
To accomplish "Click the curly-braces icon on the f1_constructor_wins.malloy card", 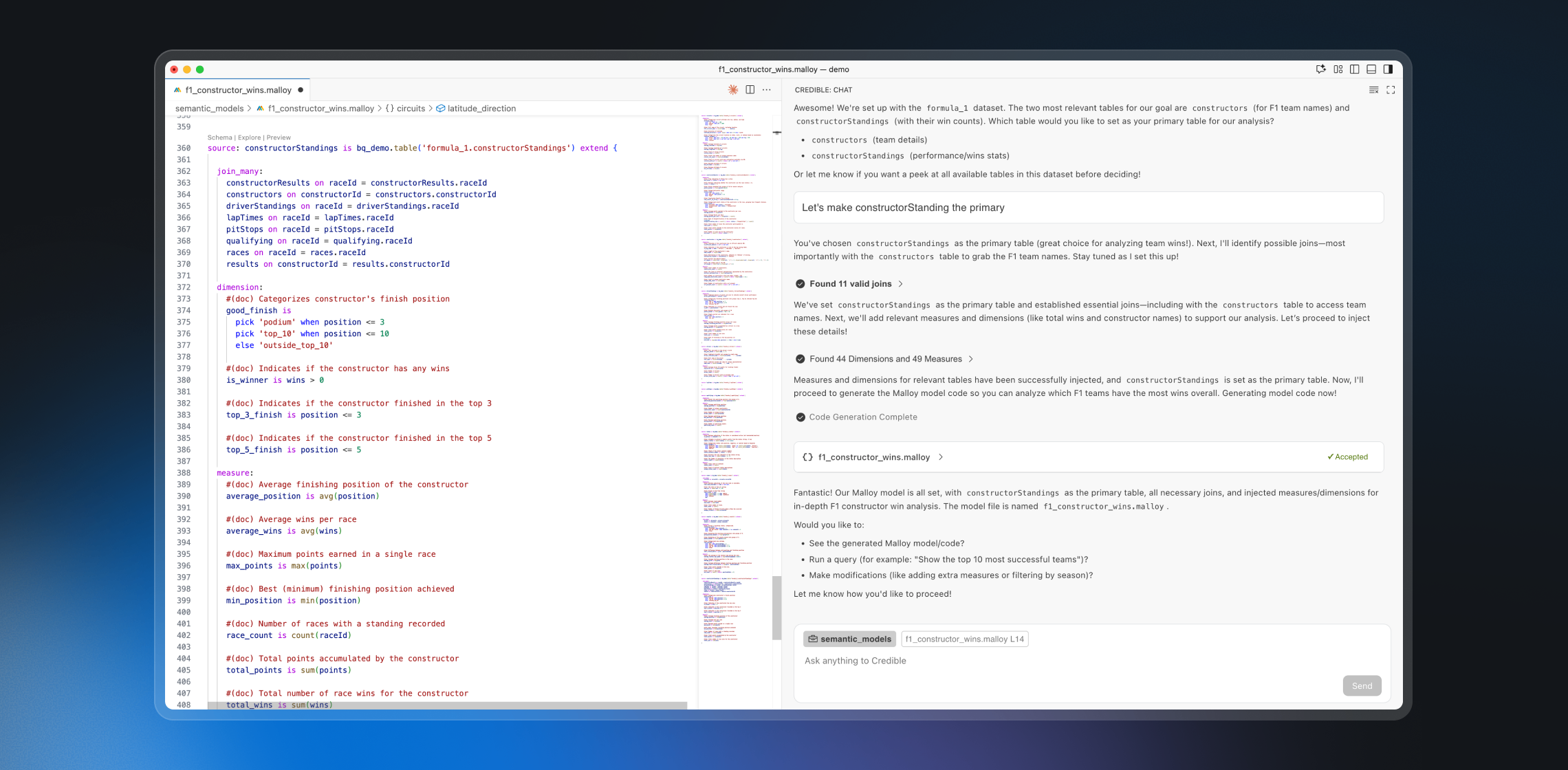I will 808,457.
